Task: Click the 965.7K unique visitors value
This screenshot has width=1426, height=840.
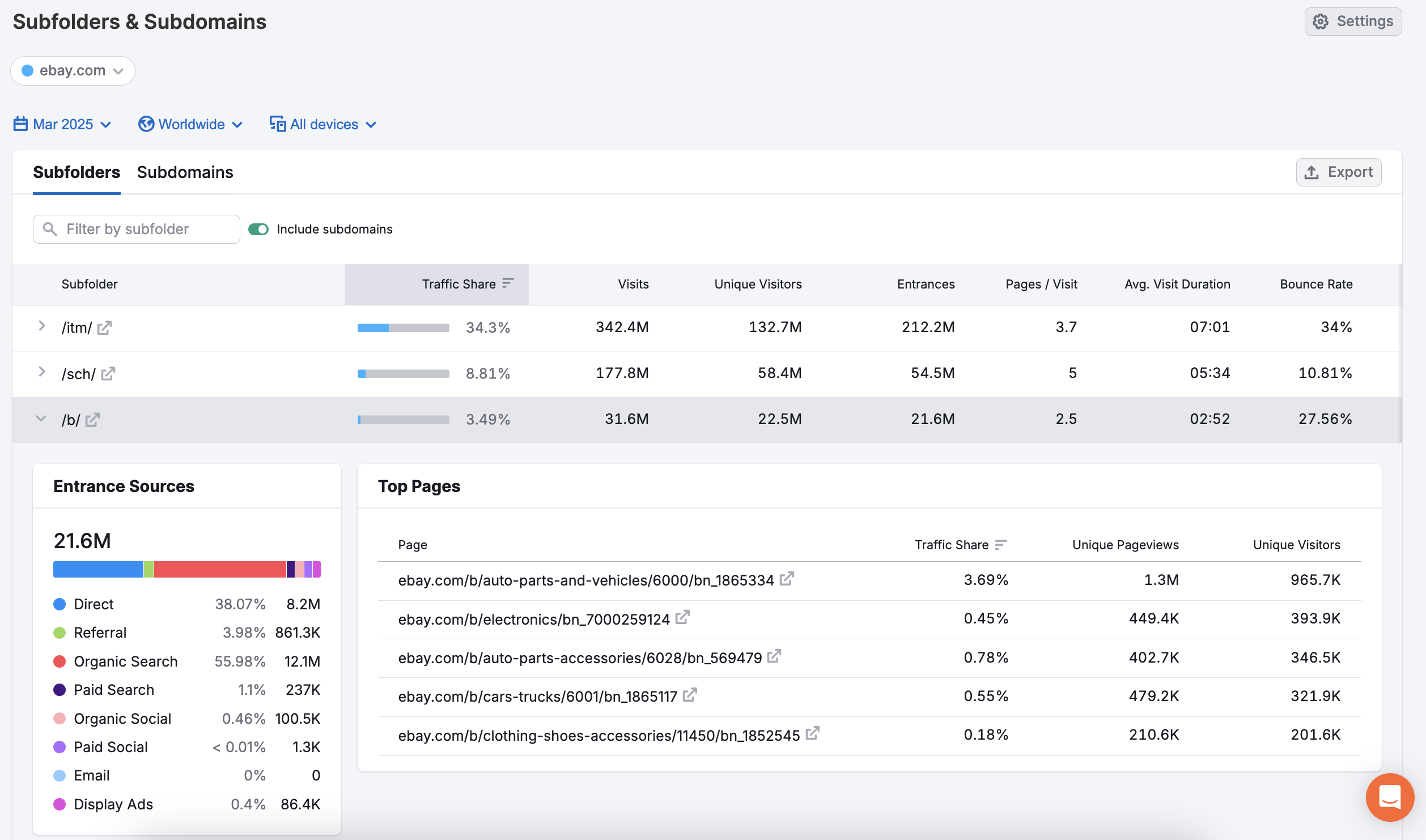Action: (x=1315, y=580)
